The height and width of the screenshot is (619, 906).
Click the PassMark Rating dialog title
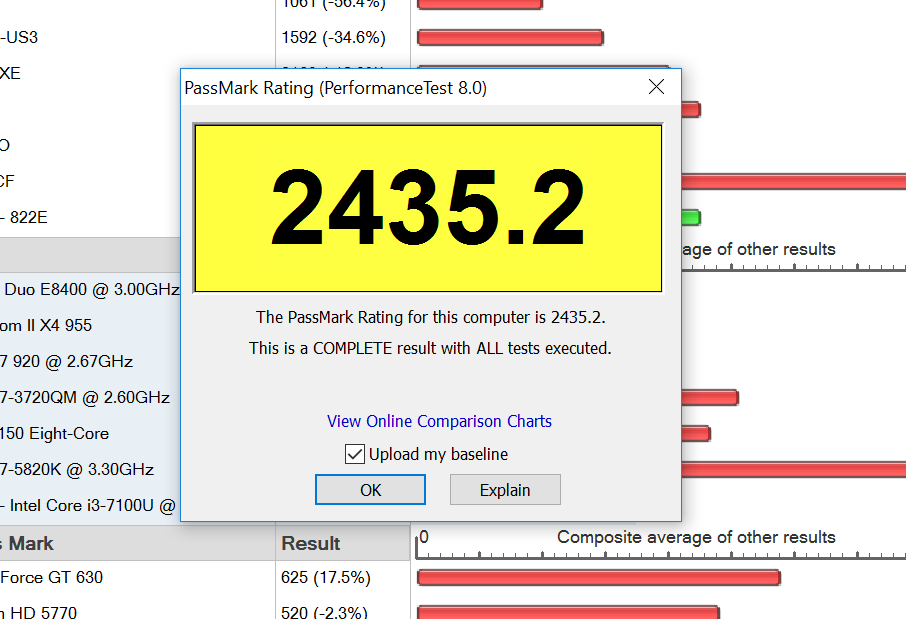coord(336,88)
